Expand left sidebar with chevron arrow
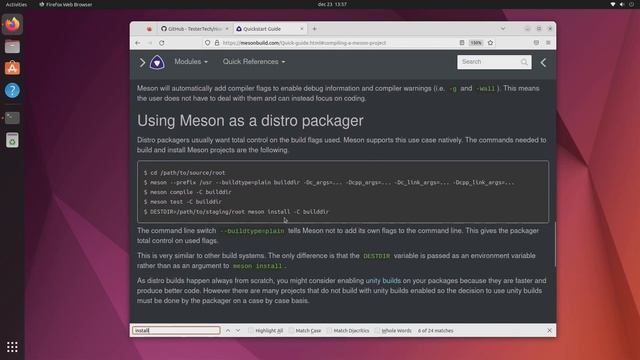Viewport: 640px width, 360px height. point(142,62)
